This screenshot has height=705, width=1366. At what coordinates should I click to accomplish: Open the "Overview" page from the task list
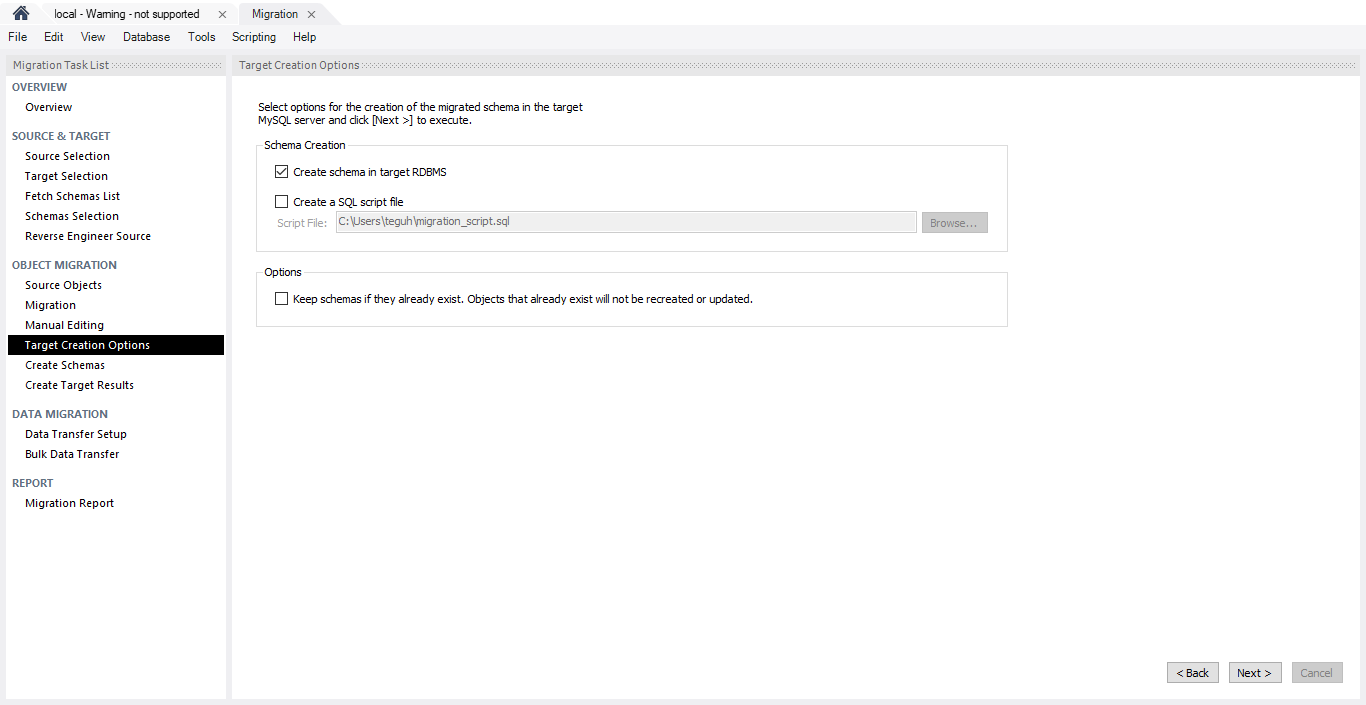point(48,107)
